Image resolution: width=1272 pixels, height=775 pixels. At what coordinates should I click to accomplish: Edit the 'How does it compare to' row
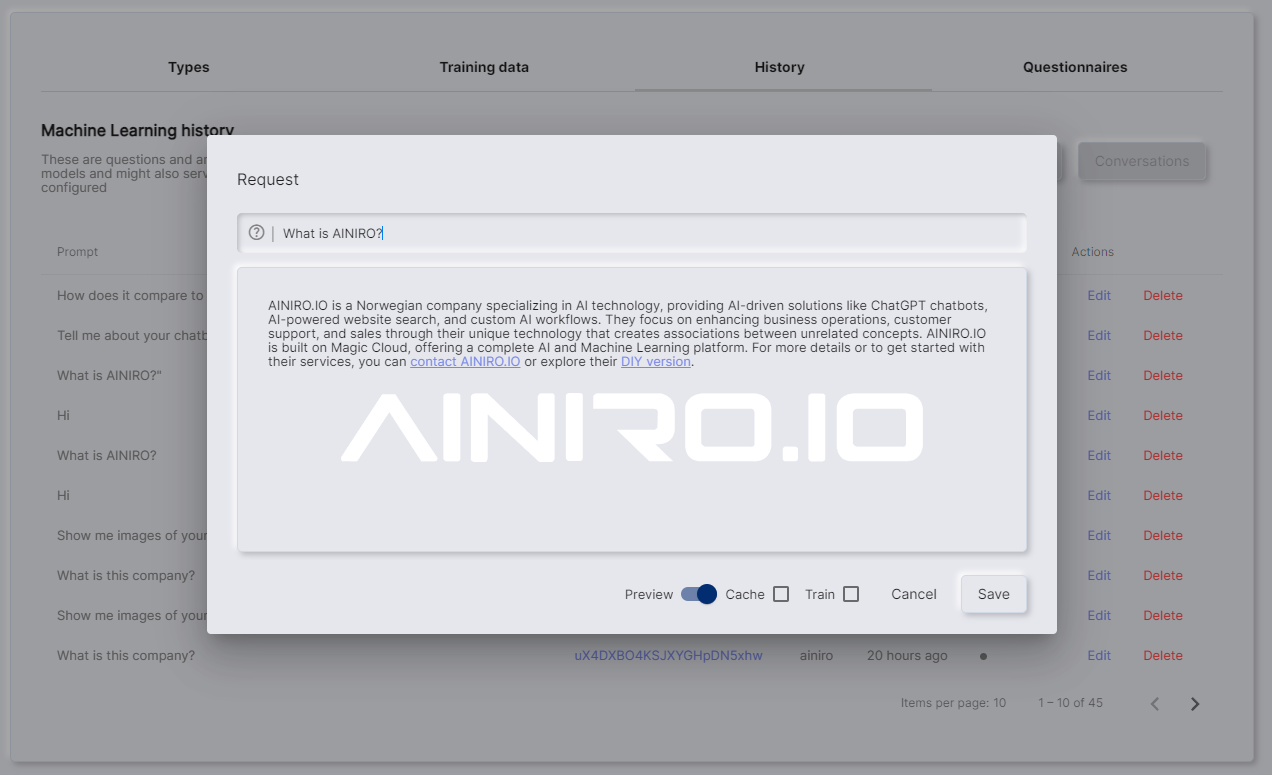[x=1099, y=296]
